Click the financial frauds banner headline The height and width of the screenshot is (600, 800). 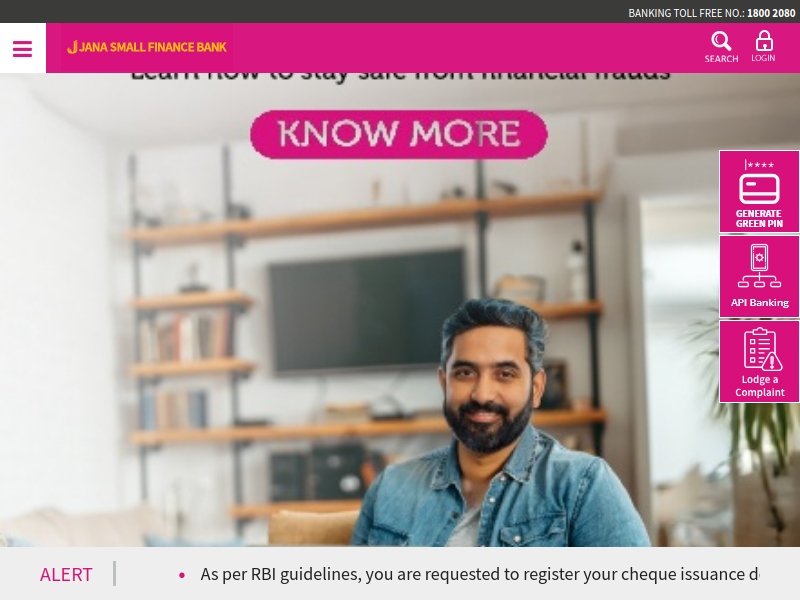[400, 77]
